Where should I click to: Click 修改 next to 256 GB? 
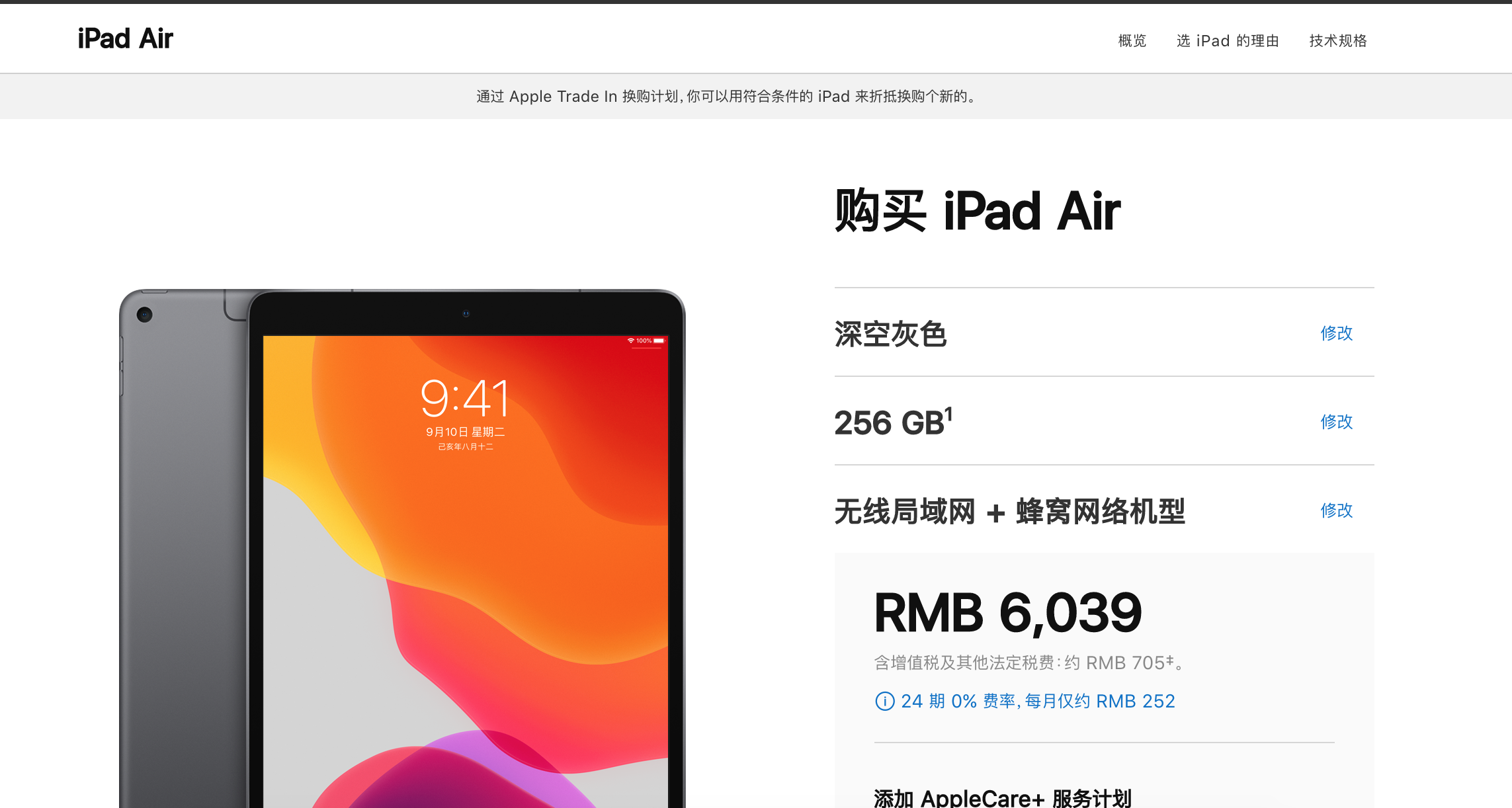click(x=1337, y=422)
